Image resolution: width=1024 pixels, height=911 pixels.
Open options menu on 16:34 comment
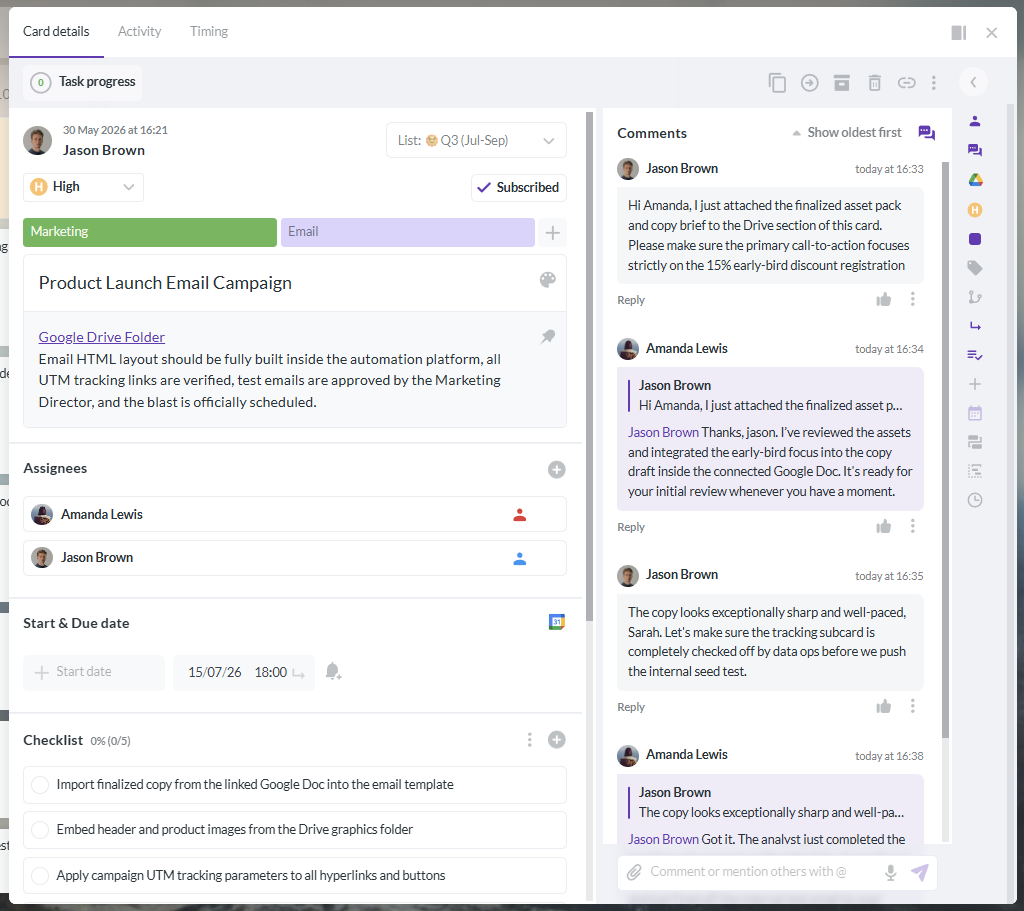click(x=913, y=526)
